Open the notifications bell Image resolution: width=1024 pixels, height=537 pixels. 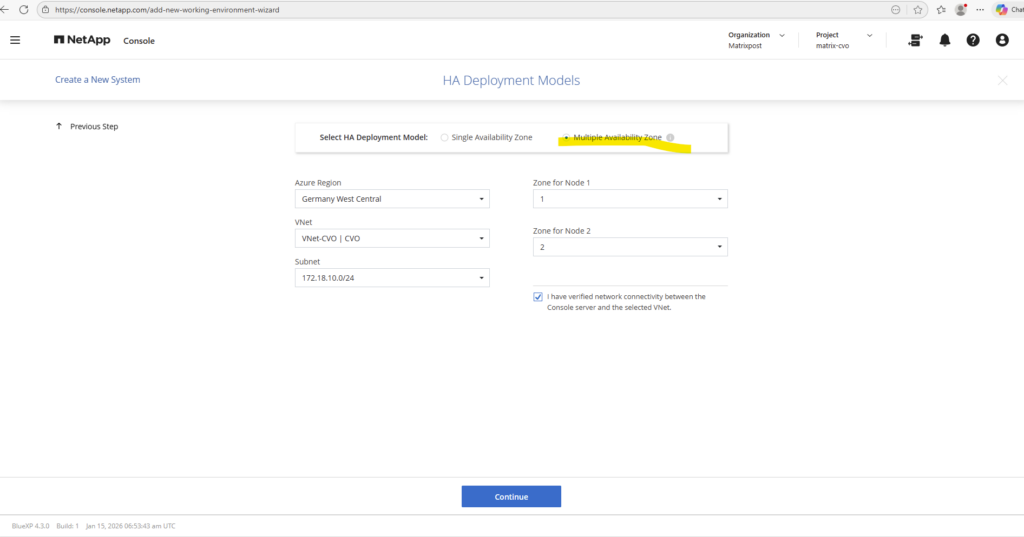(x=944, y=40)
